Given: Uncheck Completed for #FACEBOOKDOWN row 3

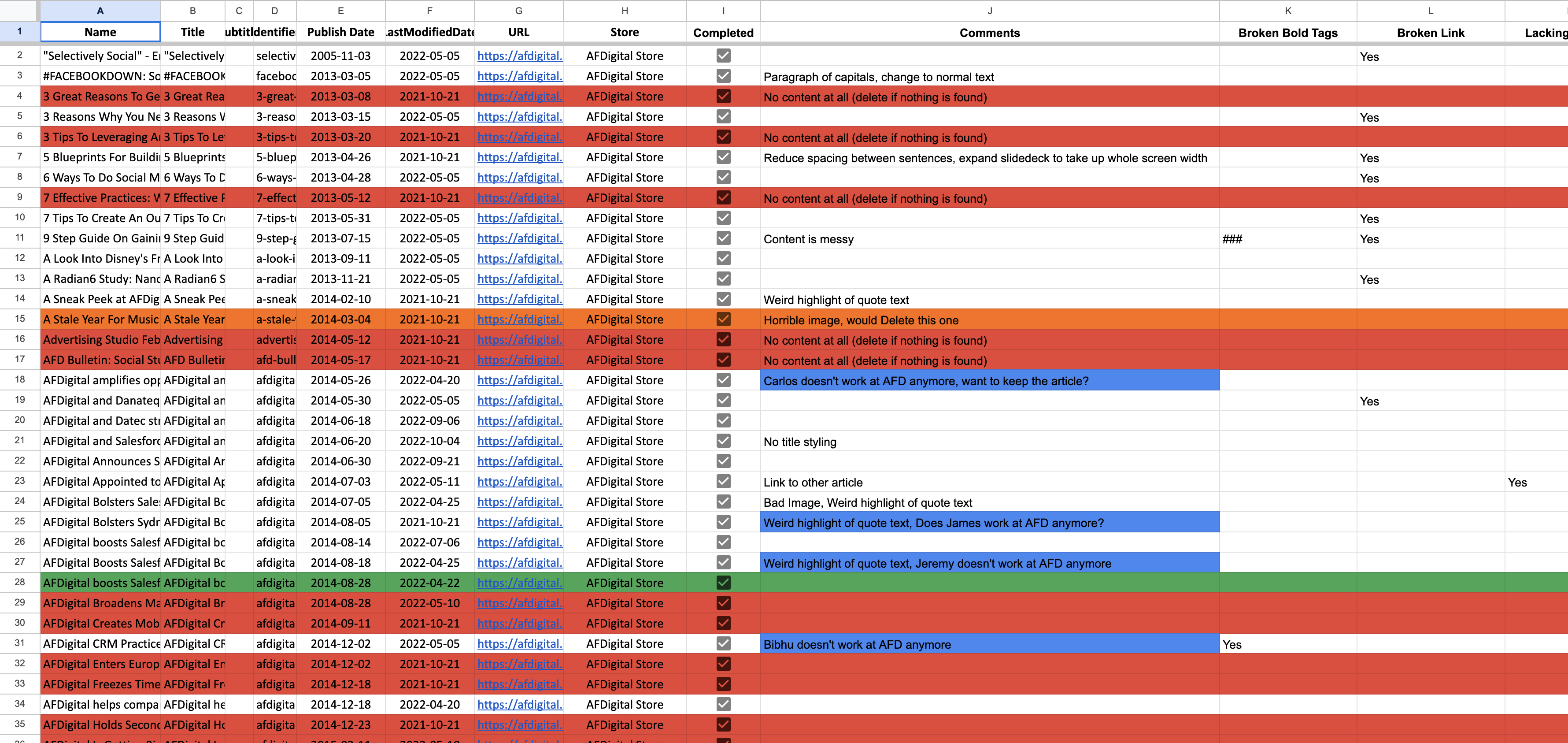Looking at the screenshot, I should click(x=723, y=76).
